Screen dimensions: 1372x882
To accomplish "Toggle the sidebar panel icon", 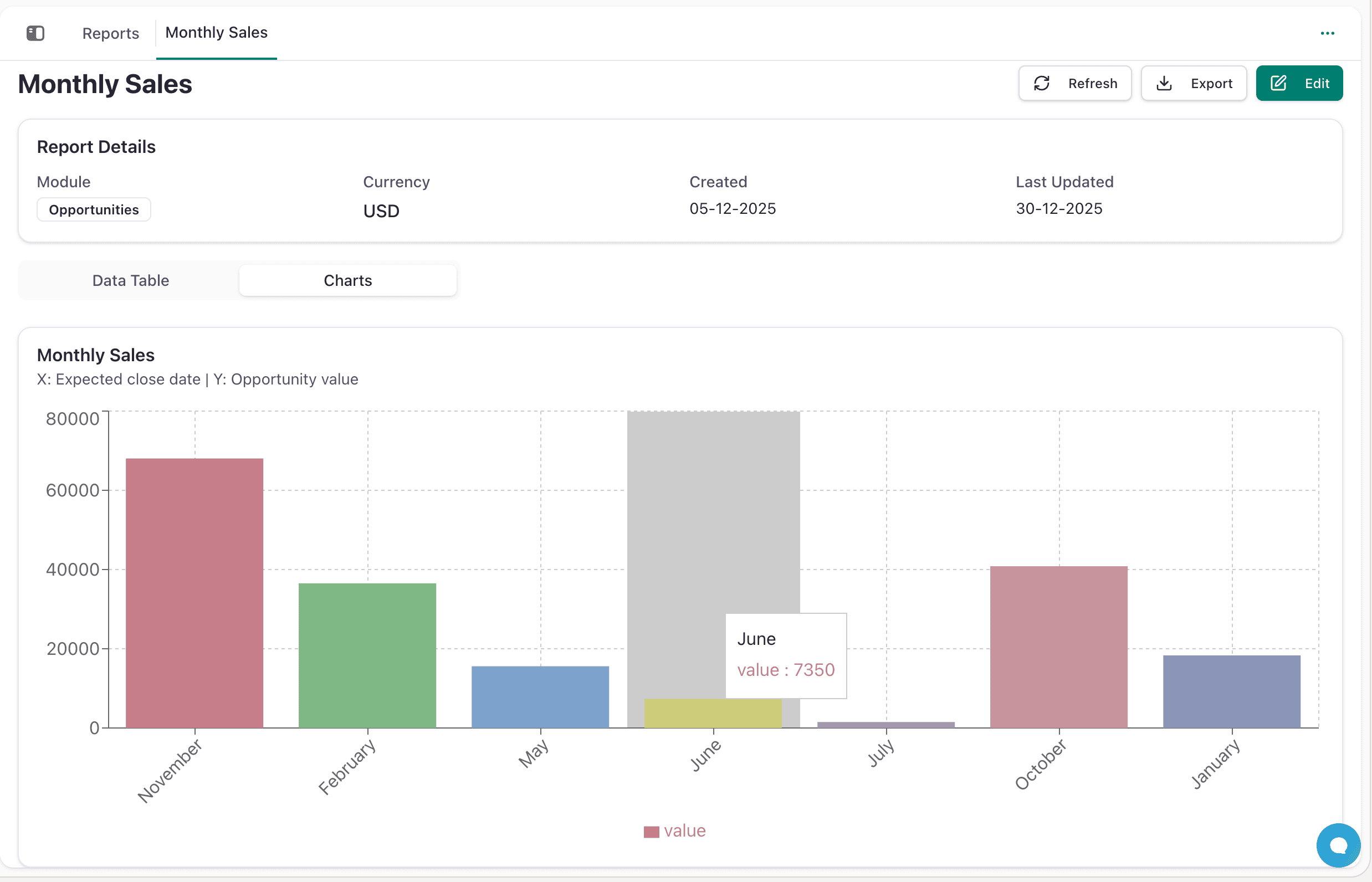I will pyautogui.click(x=35, y=33).
